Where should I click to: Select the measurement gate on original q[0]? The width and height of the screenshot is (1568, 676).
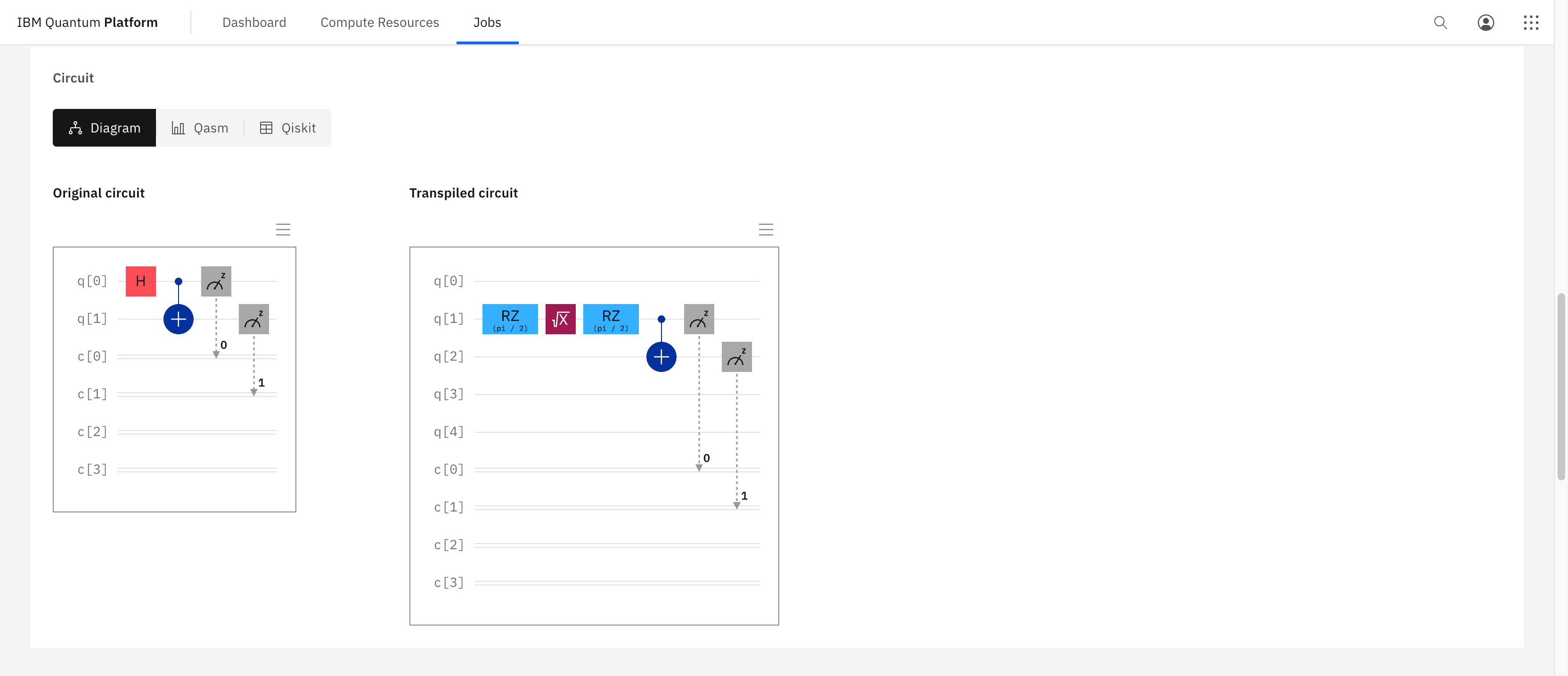pyautogui.click(x=216, y=281)
